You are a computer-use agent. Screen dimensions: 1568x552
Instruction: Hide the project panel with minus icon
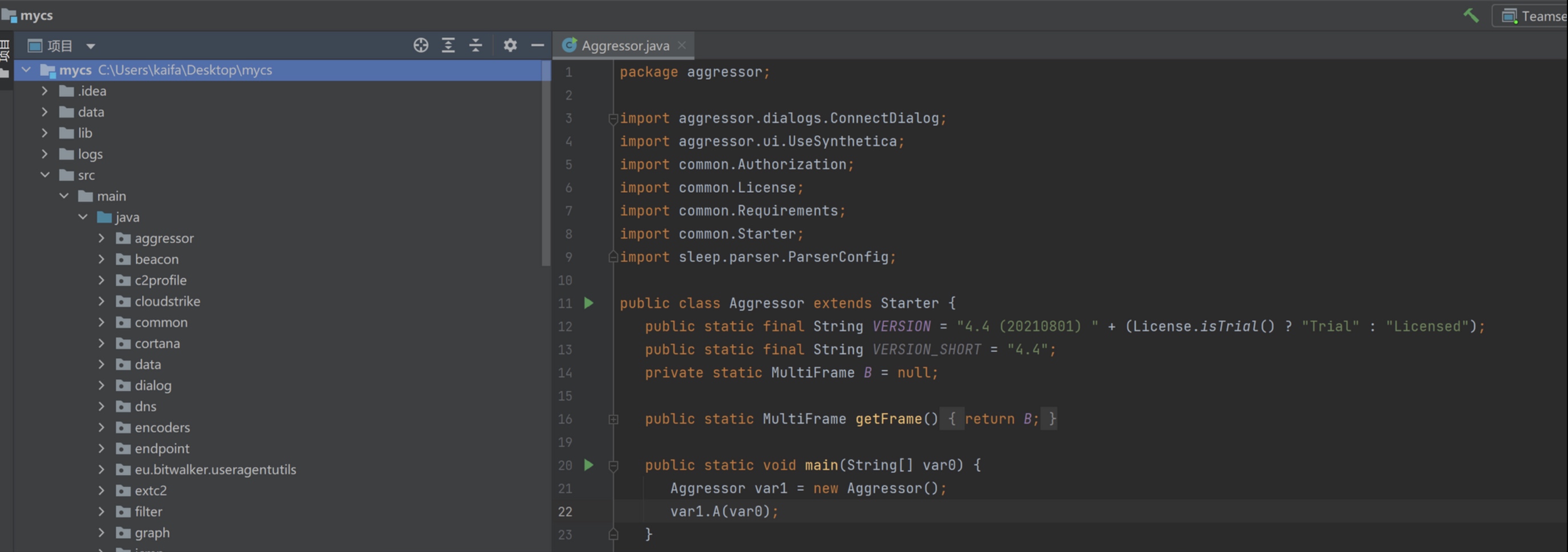537,46
